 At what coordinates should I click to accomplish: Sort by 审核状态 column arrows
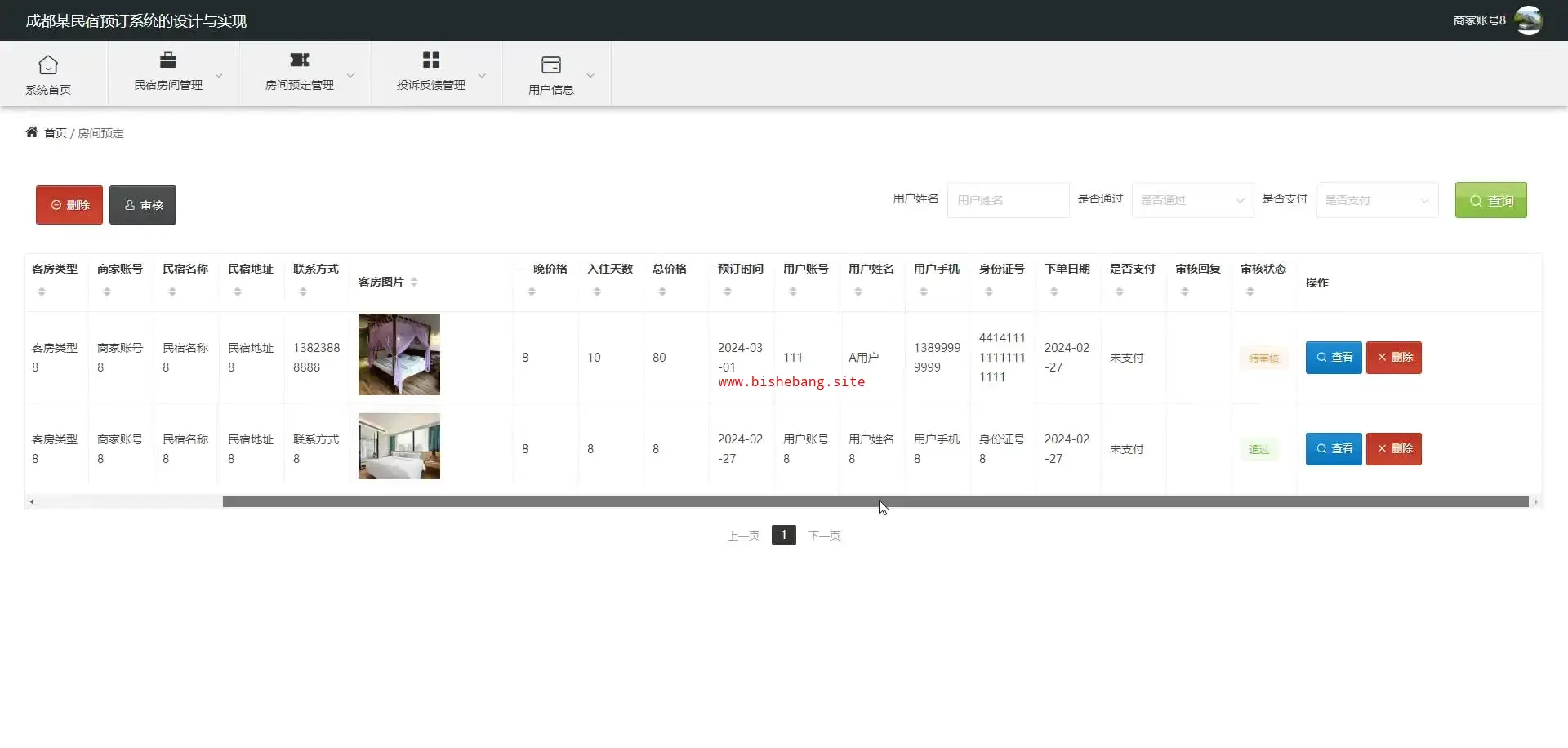(1250, 292)
